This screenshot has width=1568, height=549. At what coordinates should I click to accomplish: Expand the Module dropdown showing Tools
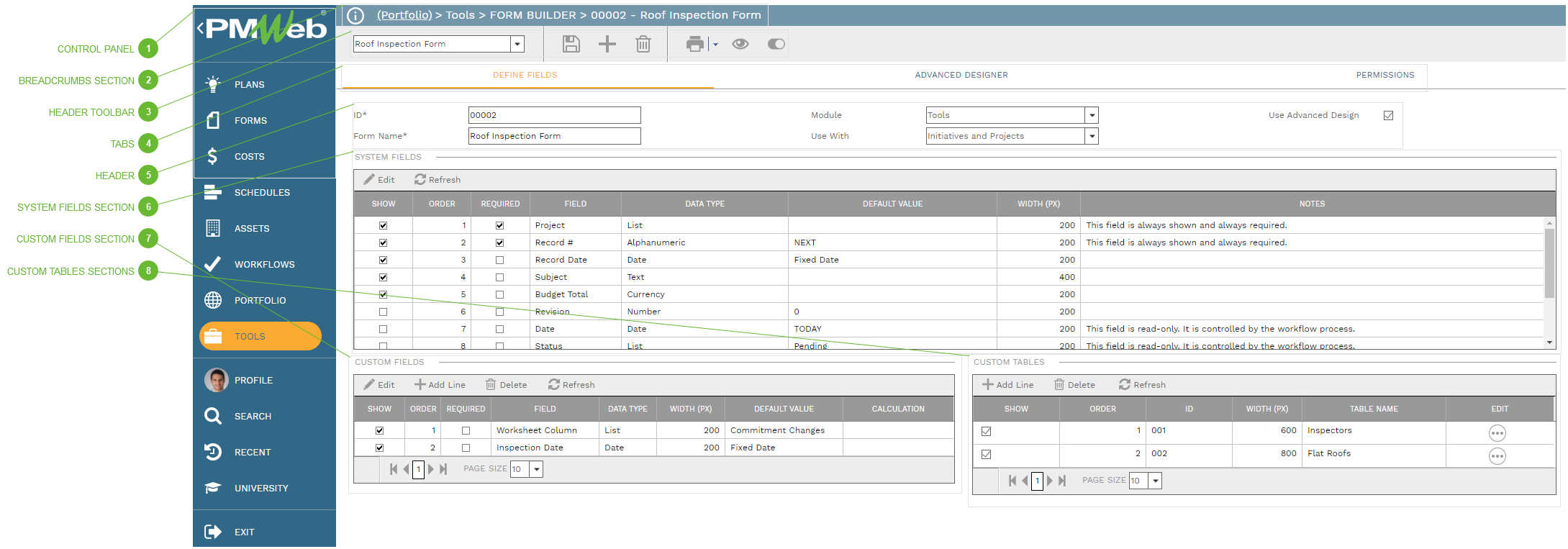coord(1092,115)
